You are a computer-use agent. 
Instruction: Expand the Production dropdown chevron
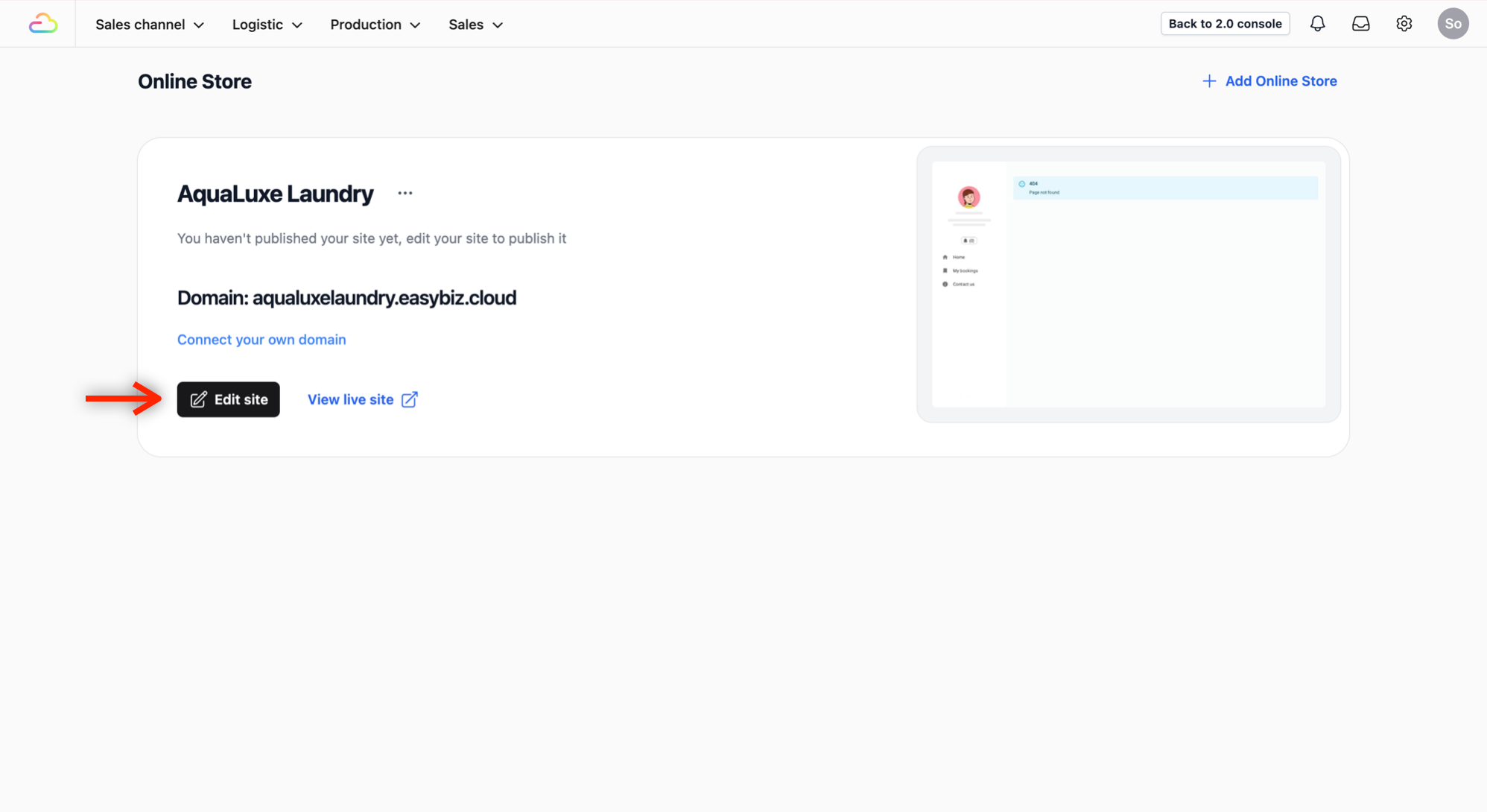point(416,25)
